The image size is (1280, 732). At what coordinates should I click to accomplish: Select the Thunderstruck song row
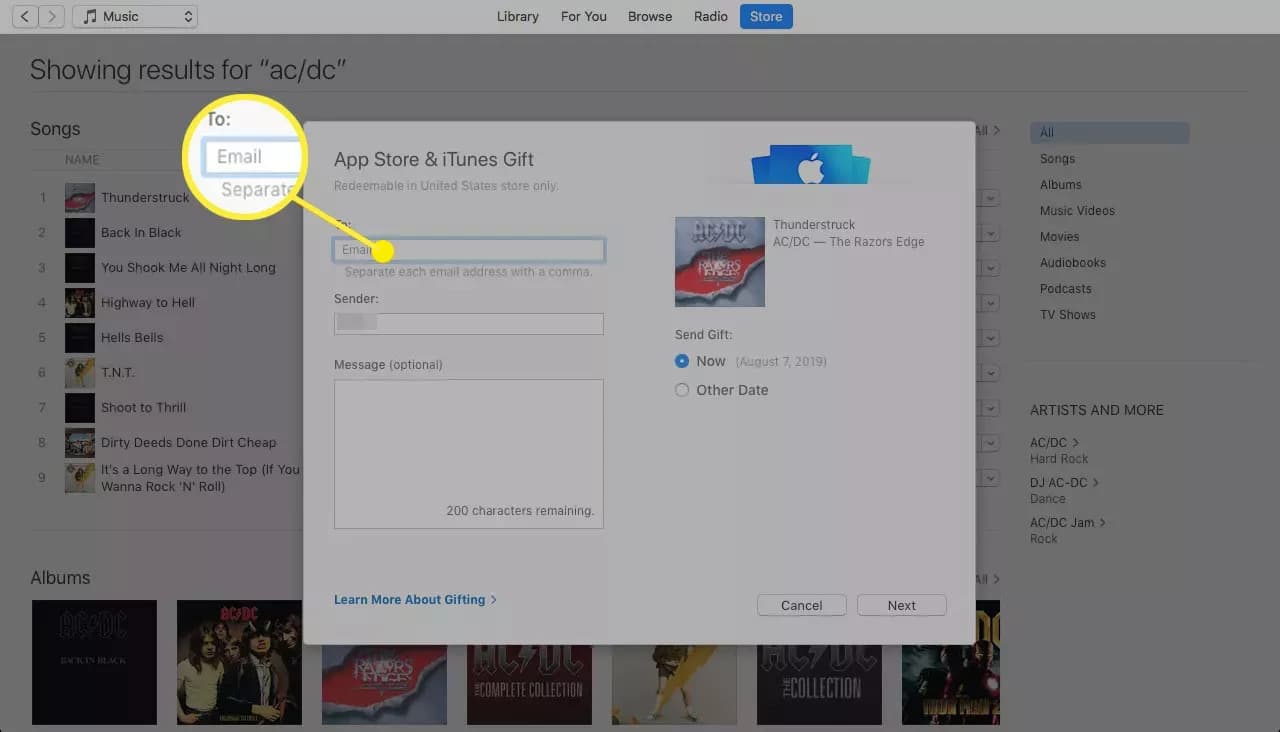[x=145, y=197]
